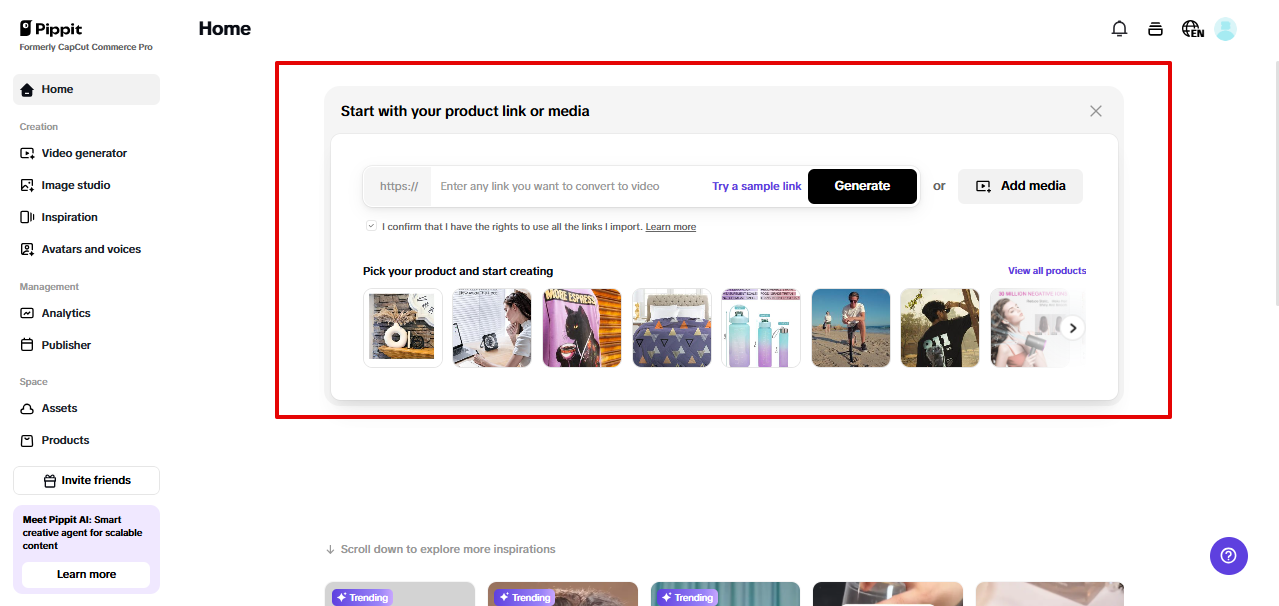Screen dimensions: 1279x606
Task: Enable the link rights confirmation checkbox
Action: (370, 226)
